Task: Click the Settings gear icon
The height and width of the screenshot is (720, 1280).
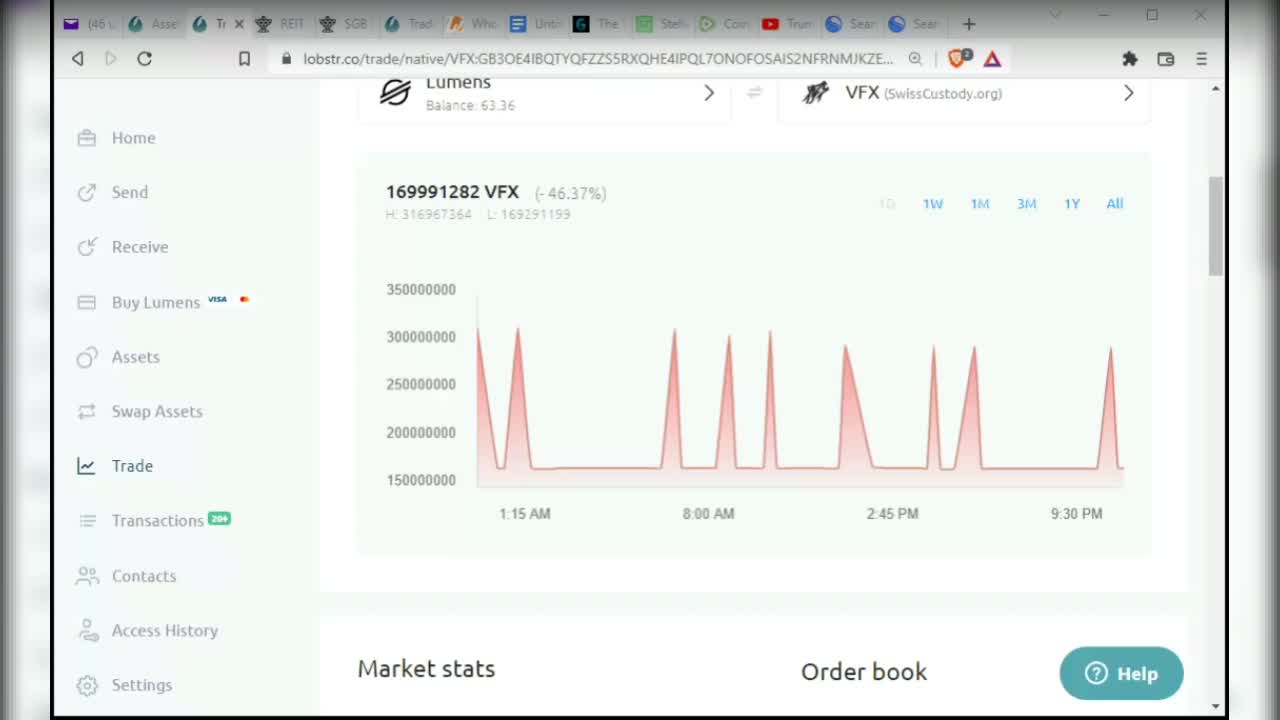Action: coord(87,685)
